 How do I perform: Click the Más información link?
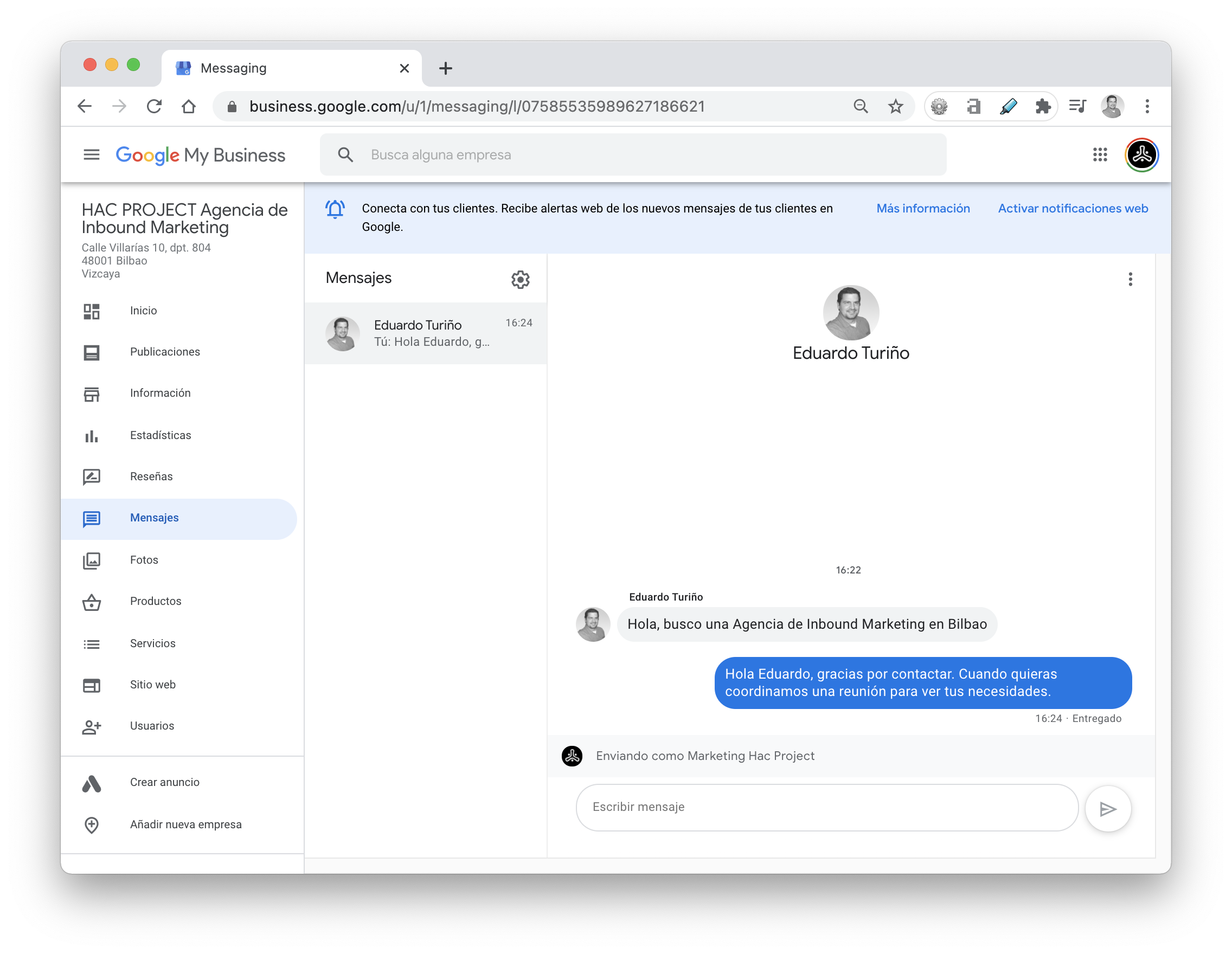click(x=923, y=209)
